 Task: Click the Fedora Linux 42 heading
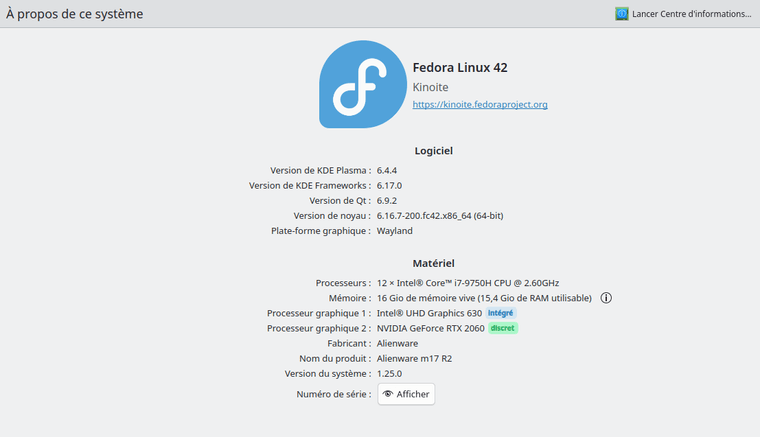[460, 67]
